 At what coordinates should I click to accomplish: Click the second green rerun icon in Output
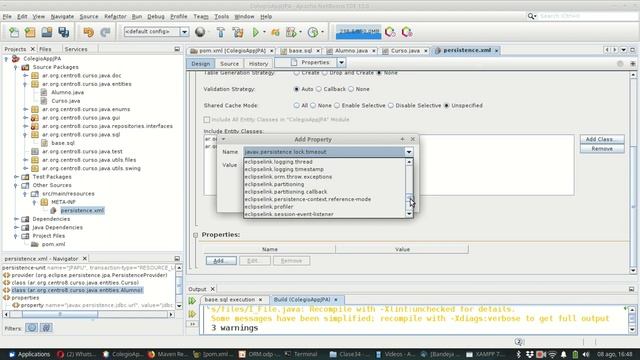point(192,313)
